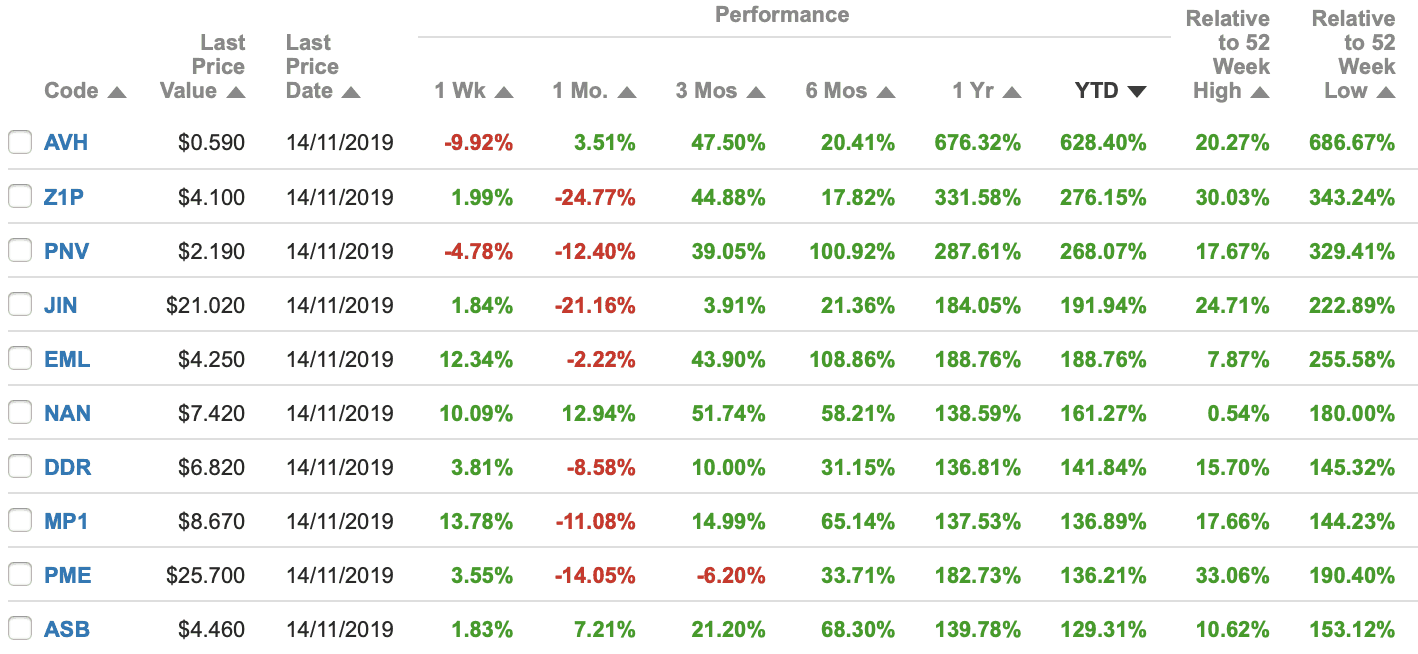Image resolution: width=1418 pixels, height=654 pixels.
Task: Click Relative to 52 Week Low sort arrow
Action: click(x=1385, y=92)
